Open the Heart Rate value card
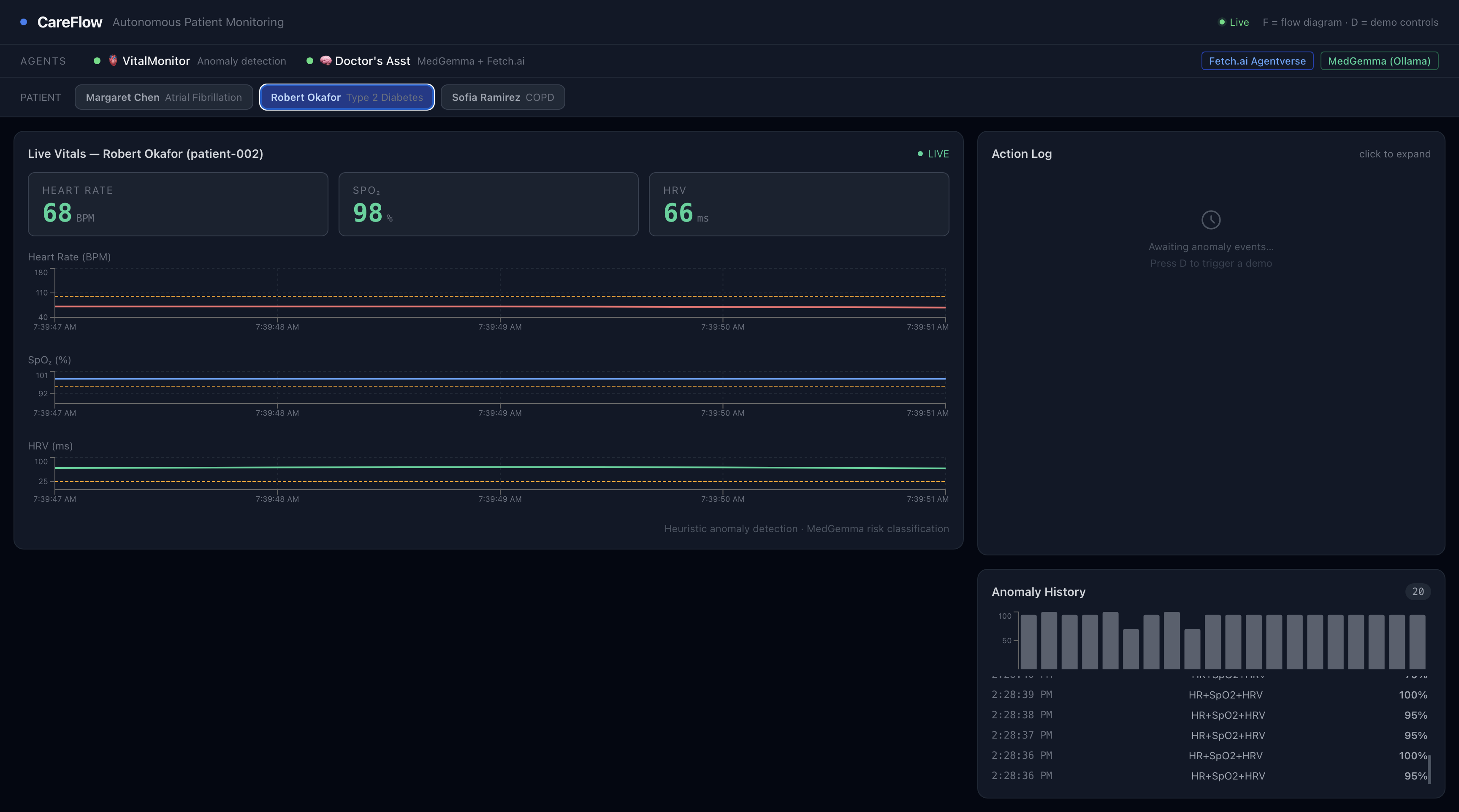Viewport: 1459px width, 812px height. pyautogui.click(x=178, y=204)
